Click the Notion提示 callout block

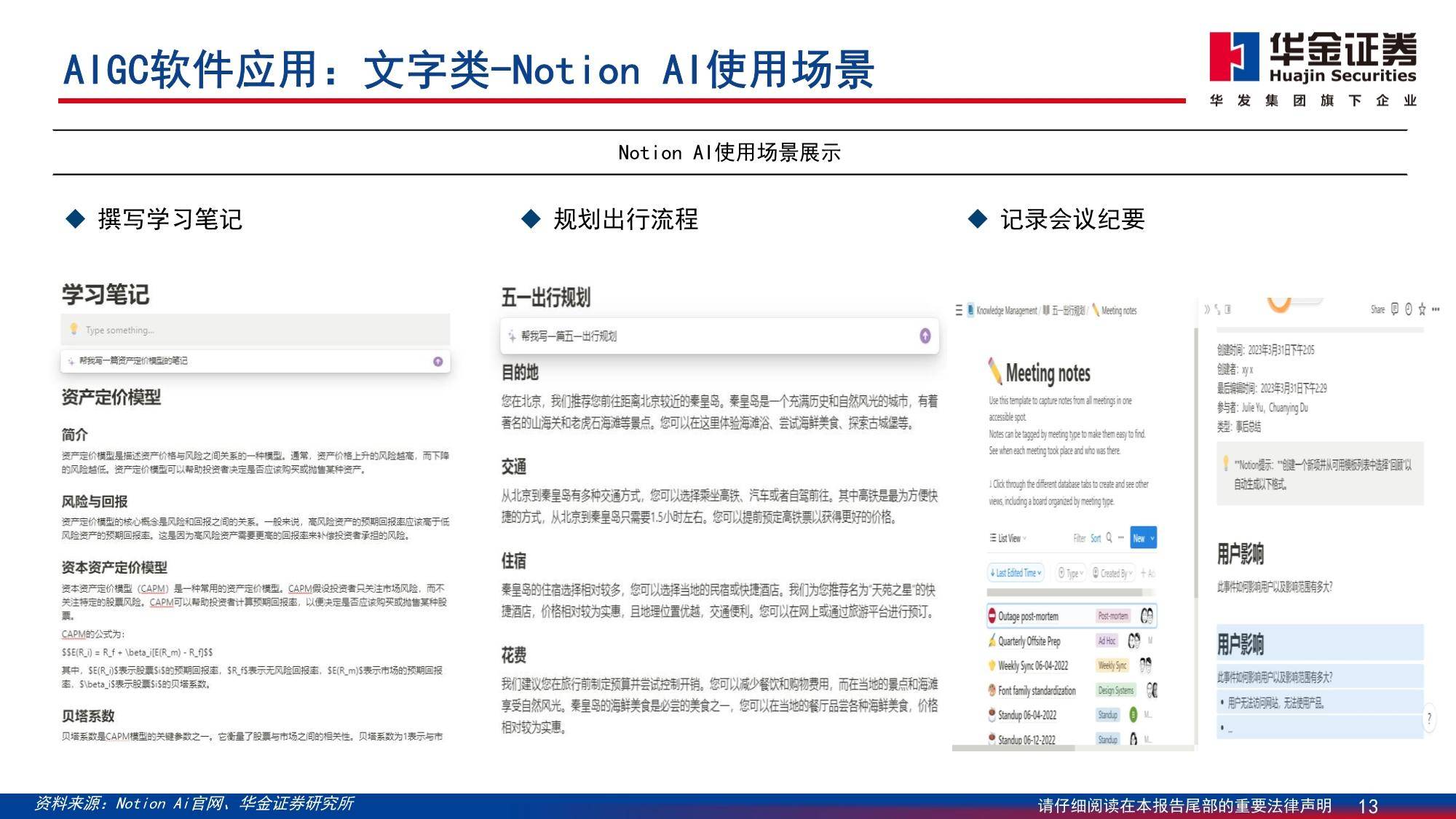click(x=1319, y=474)
